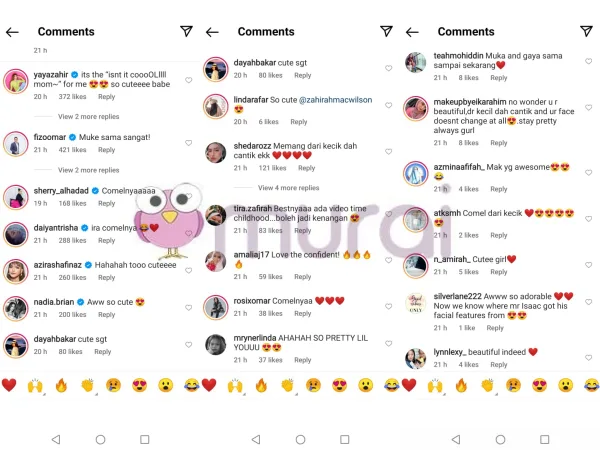The height and width of the screenshot is (450, 600).
Task: Expand View 2 more replies under yayazahir
Action: click(x=88, y=116)
